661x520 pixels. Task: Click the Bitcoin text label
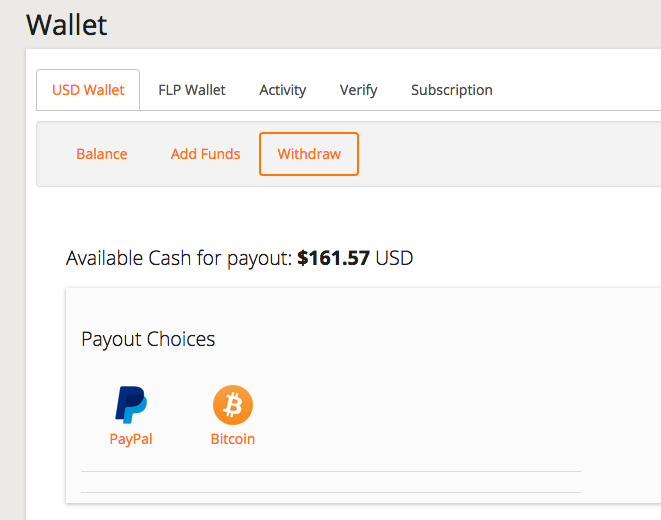(x=233, y=439)
